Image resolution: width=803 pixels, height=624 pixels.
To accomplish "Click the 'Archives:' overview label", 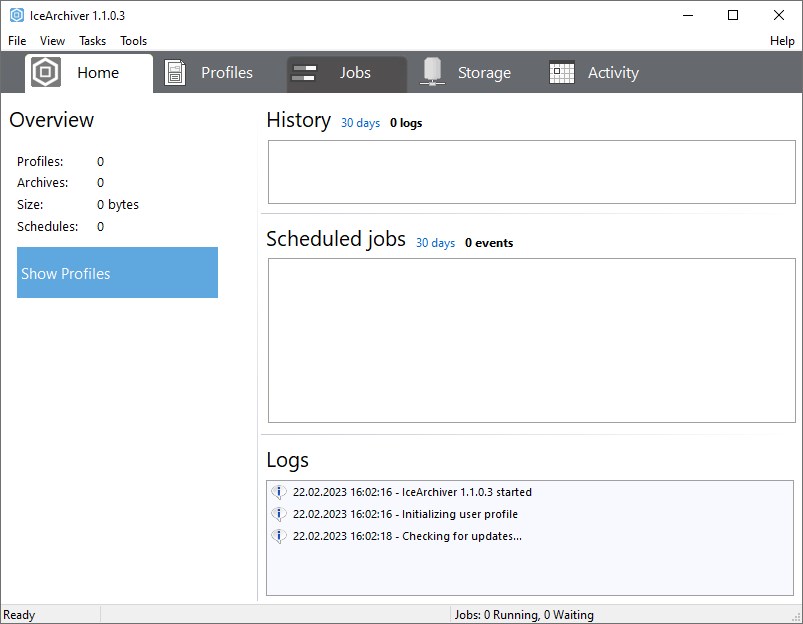I will [43, 183].
